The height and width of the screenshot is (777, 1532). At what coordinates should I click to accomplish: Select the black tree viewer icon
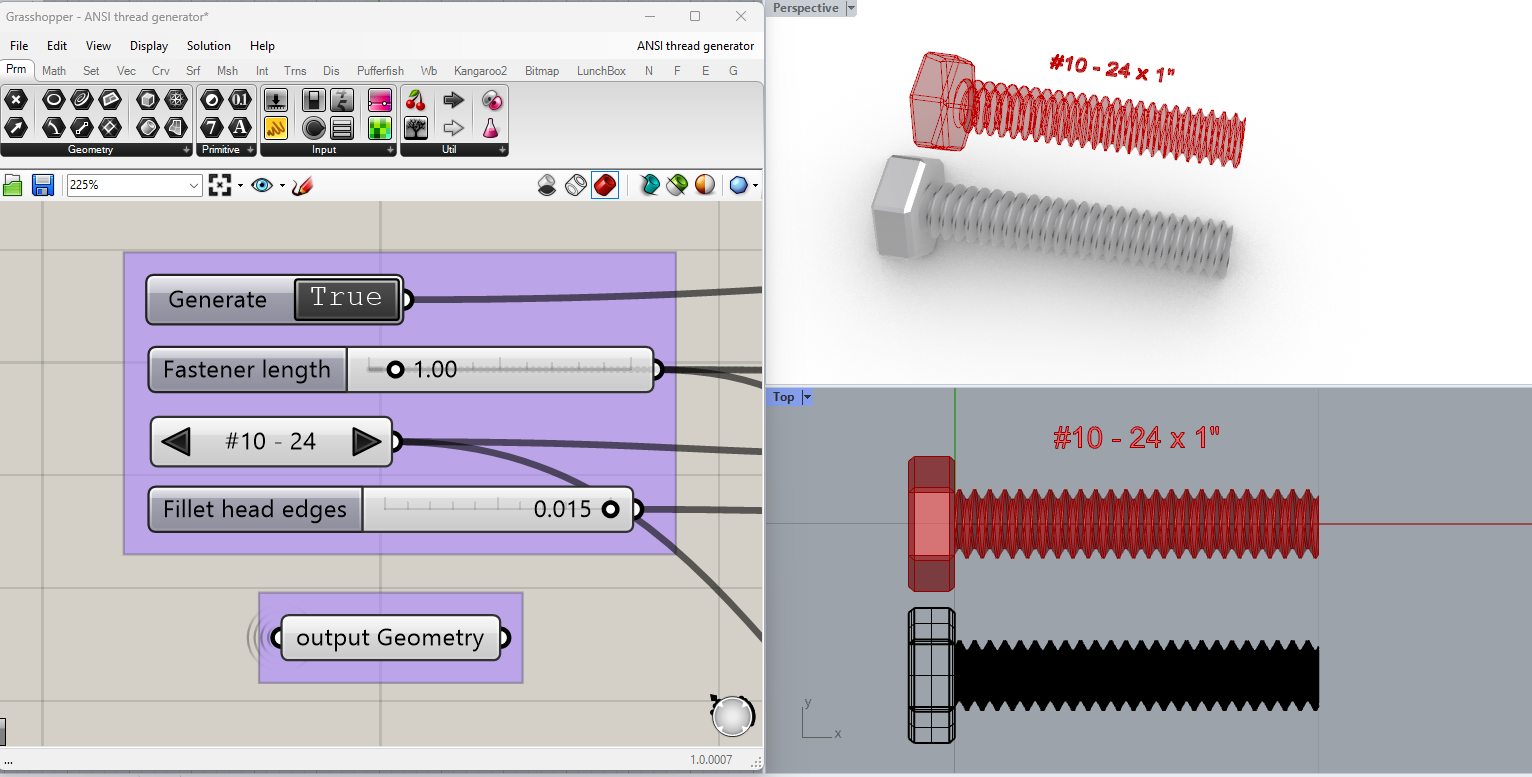[x=416, y=127]
